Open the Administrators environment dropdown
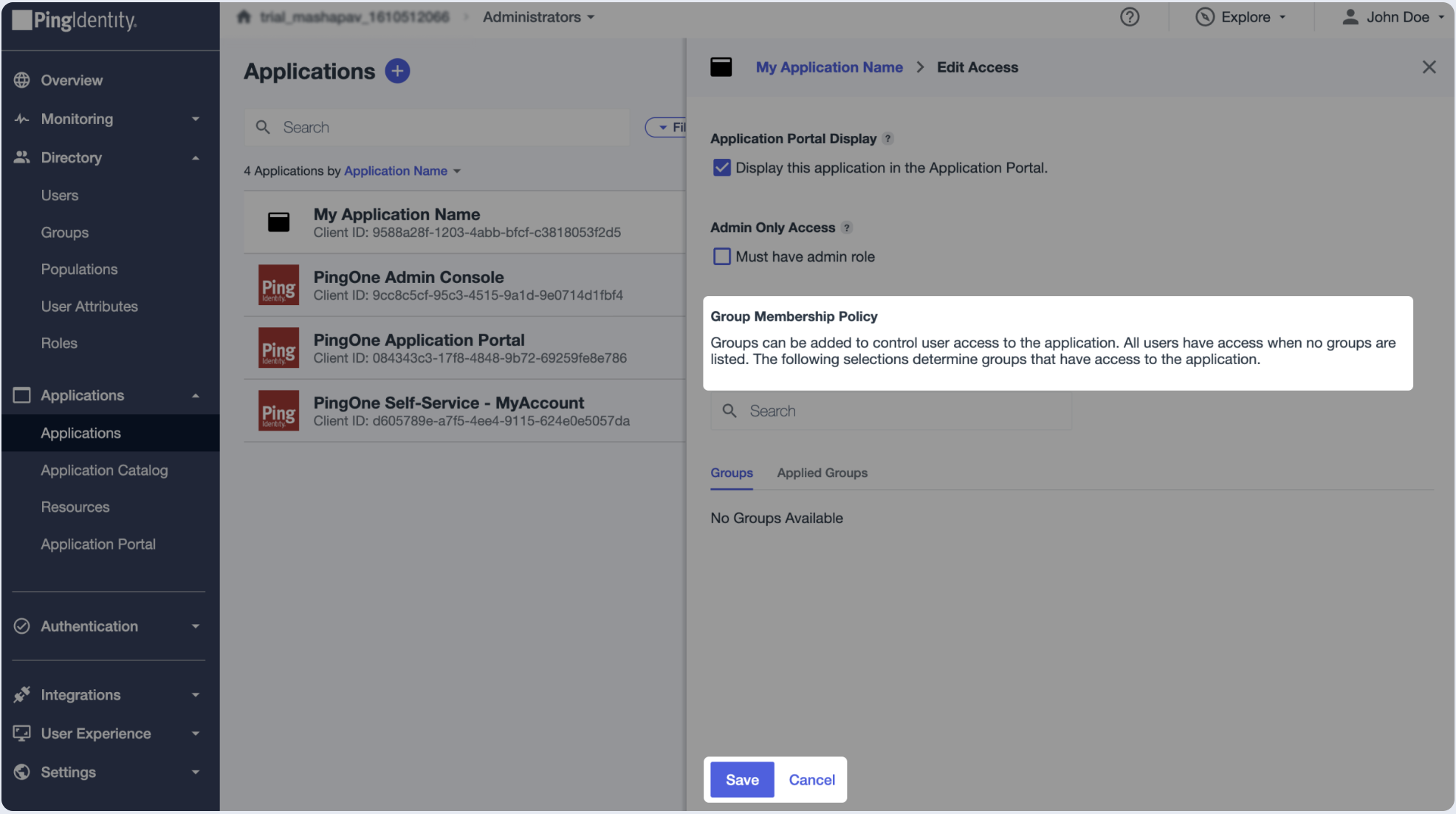Viewport: 1456px width, 814px height. click(x=538, y=17)
